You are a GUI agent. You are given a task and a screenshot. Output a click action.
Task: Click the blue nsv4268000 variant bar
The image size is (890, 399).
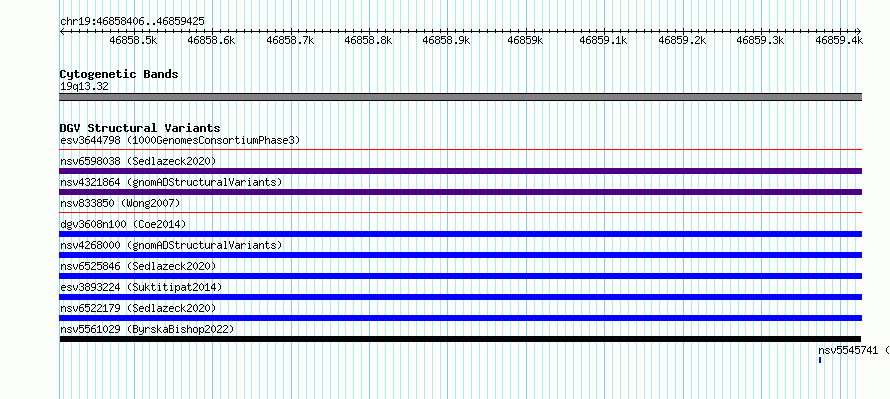(x=461, y=255)
